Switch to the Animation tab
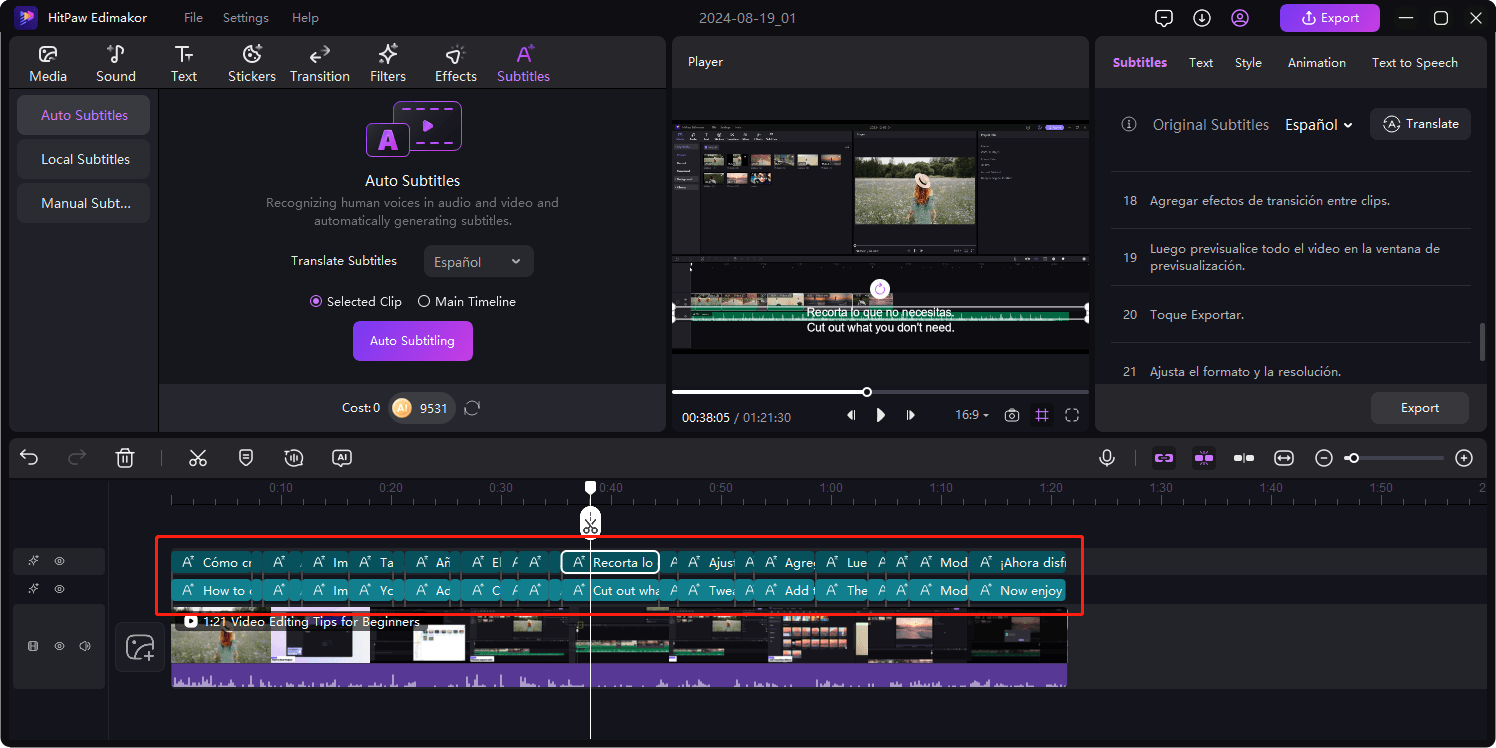The image size is (1496, 748). tap(1316, 62)
